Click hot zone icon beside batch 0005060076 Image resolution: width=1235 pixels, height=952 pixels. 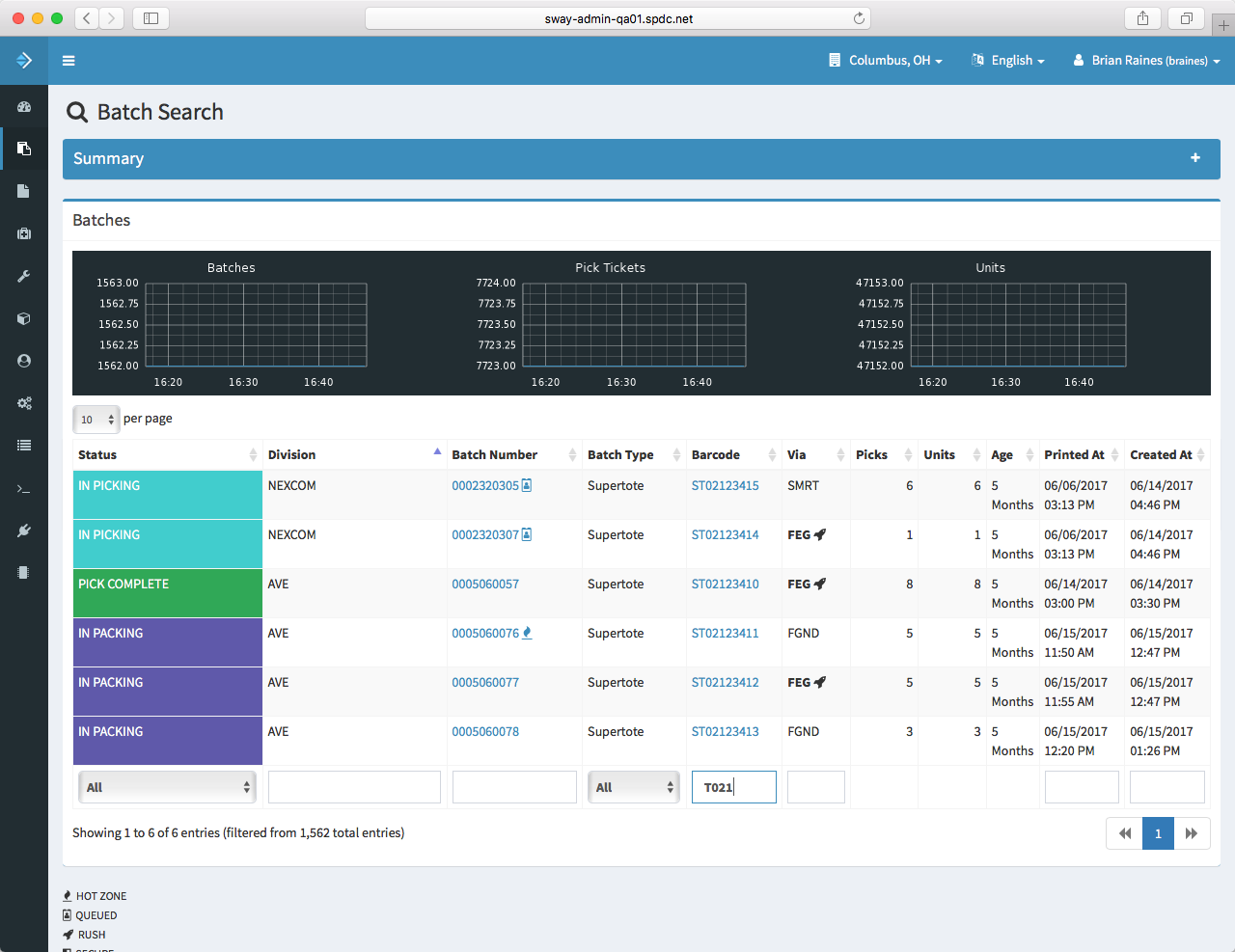point(527,633)
